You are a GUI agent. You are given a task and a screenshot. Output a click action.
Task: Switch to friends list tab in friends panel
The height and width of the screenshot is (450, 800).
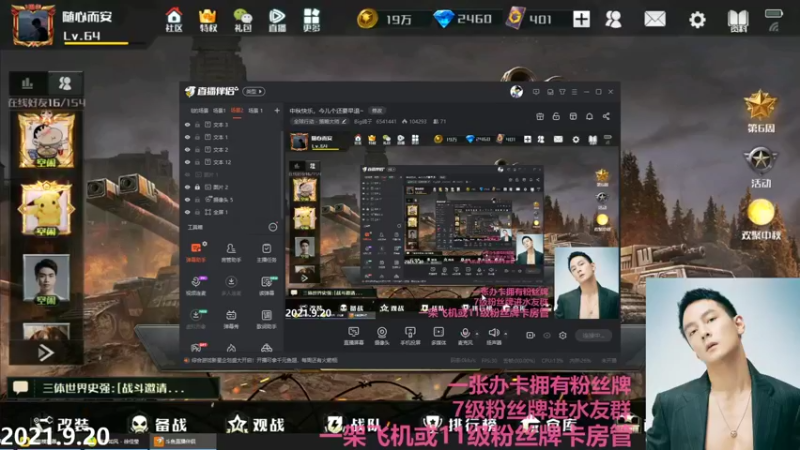[65, 83]
